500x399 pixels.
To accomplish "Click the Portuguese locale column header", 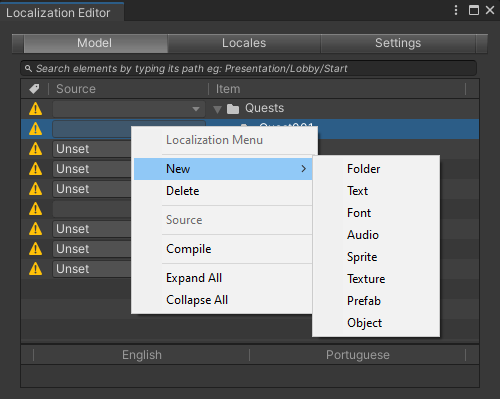I will click(x=358, y=355).
